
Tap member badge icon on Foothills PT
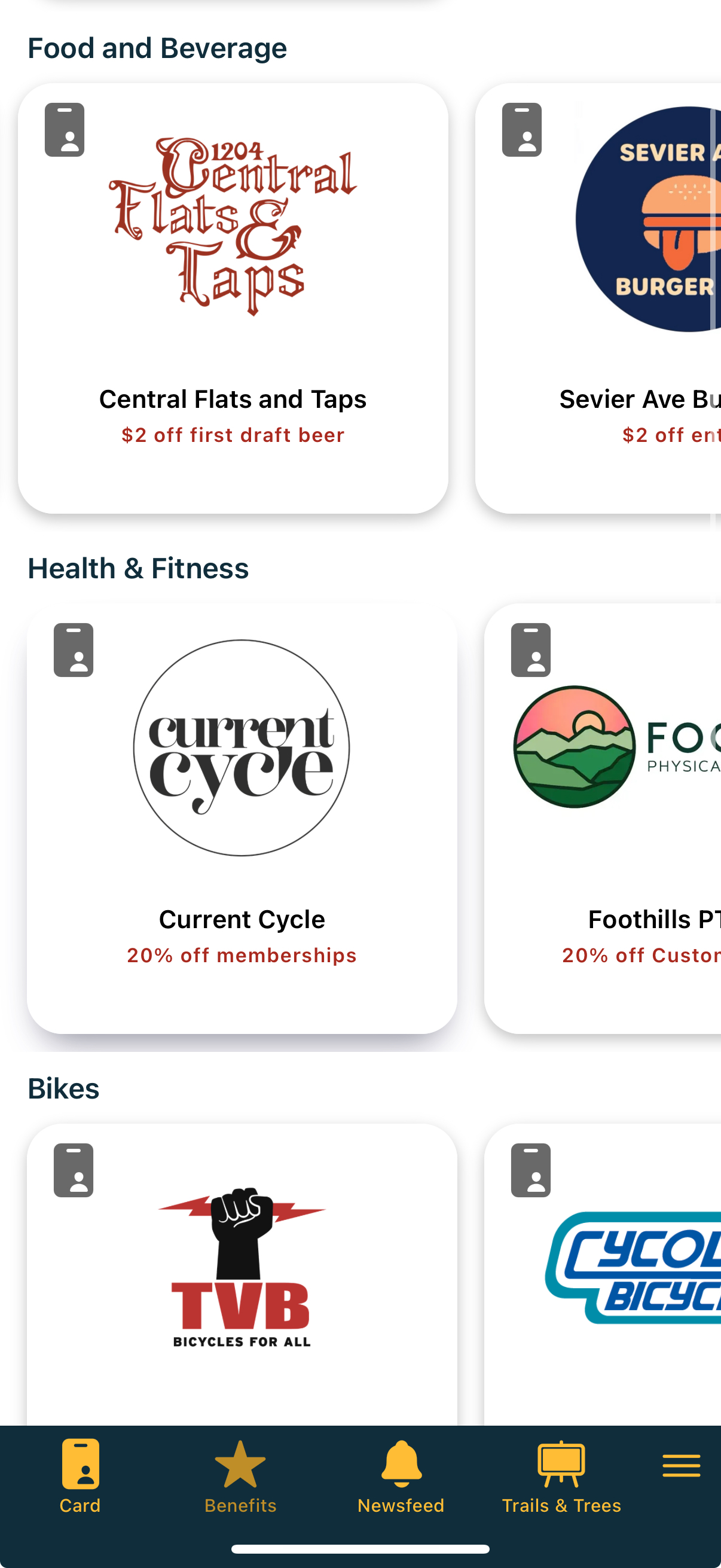530,649
